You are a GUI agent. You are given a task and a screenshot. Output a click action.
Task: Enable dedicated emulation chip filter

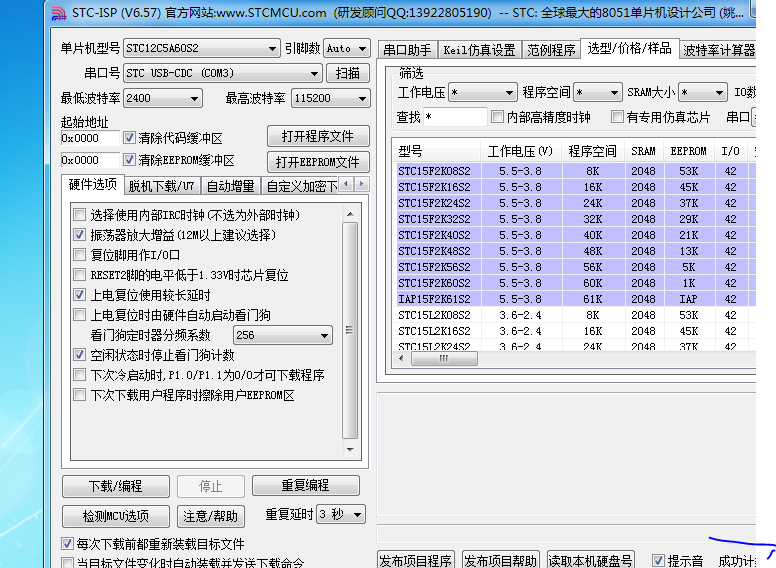click(617, 117)
